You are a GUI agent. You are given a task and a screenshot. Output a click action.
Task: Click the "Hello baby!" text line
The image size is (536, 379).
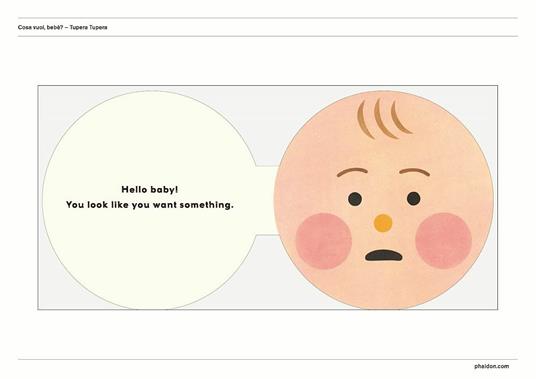coord(150,189)
